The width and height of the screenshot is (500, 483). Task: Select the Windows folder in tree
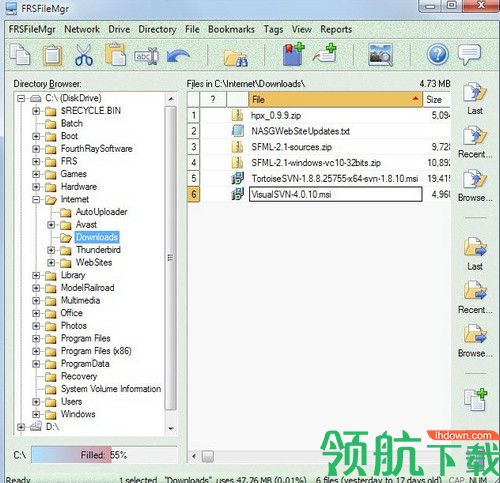(x=78, y=414)
